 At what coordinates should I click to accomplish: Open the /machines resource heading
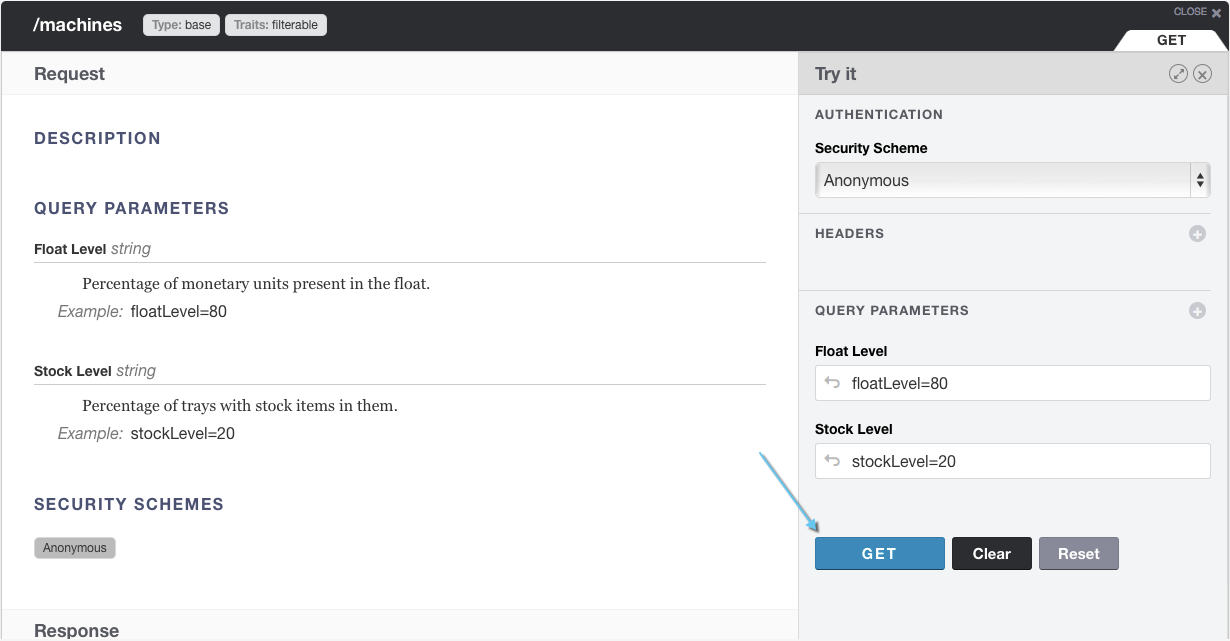coord(78,25)
